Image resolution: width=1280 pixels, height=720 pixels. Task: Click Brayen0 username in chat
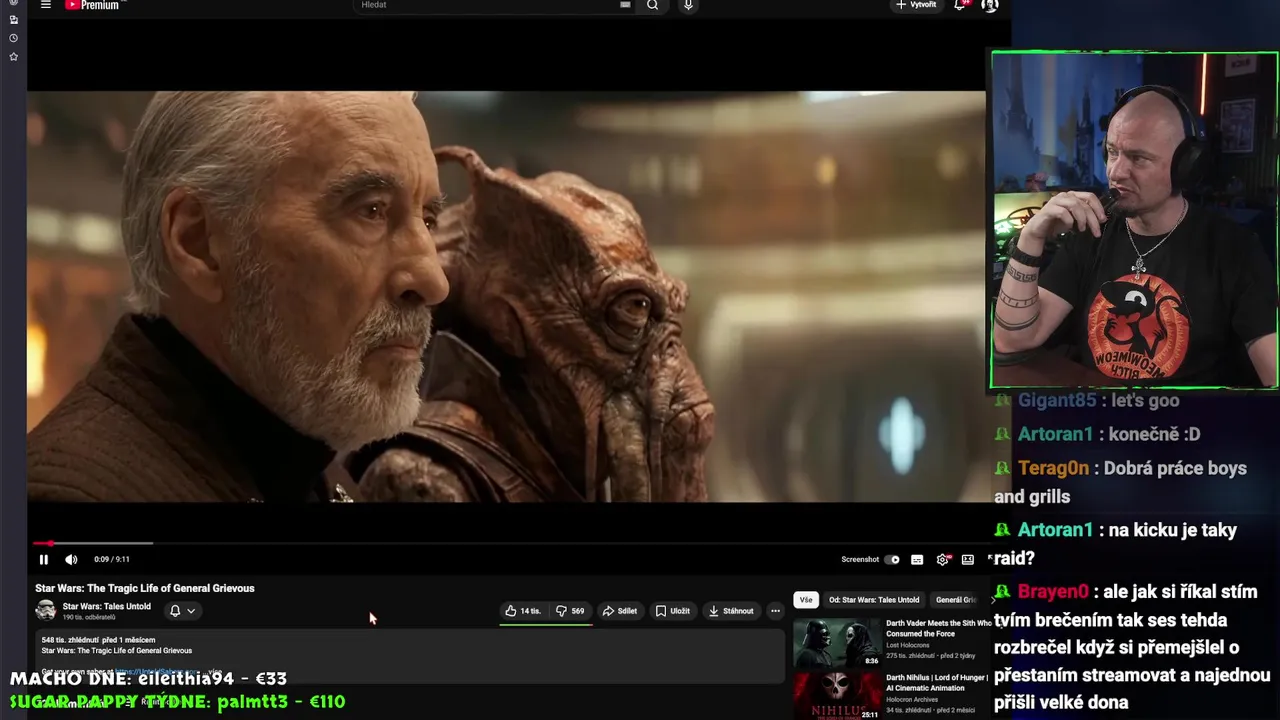tap(1053, 592)
